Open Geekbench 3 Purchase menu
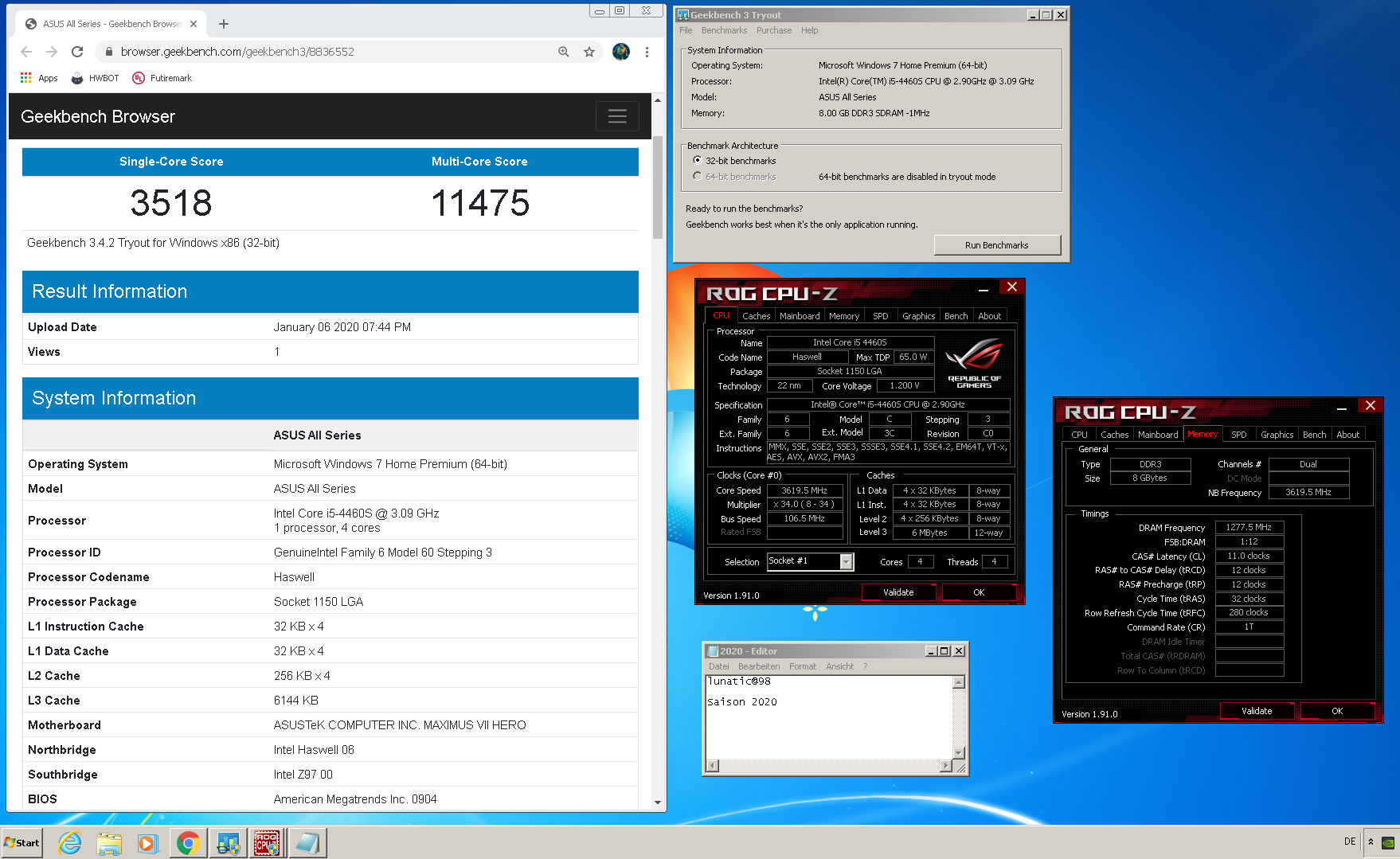The height and width of the screenshot is (859, 1400). coord(774,30)
